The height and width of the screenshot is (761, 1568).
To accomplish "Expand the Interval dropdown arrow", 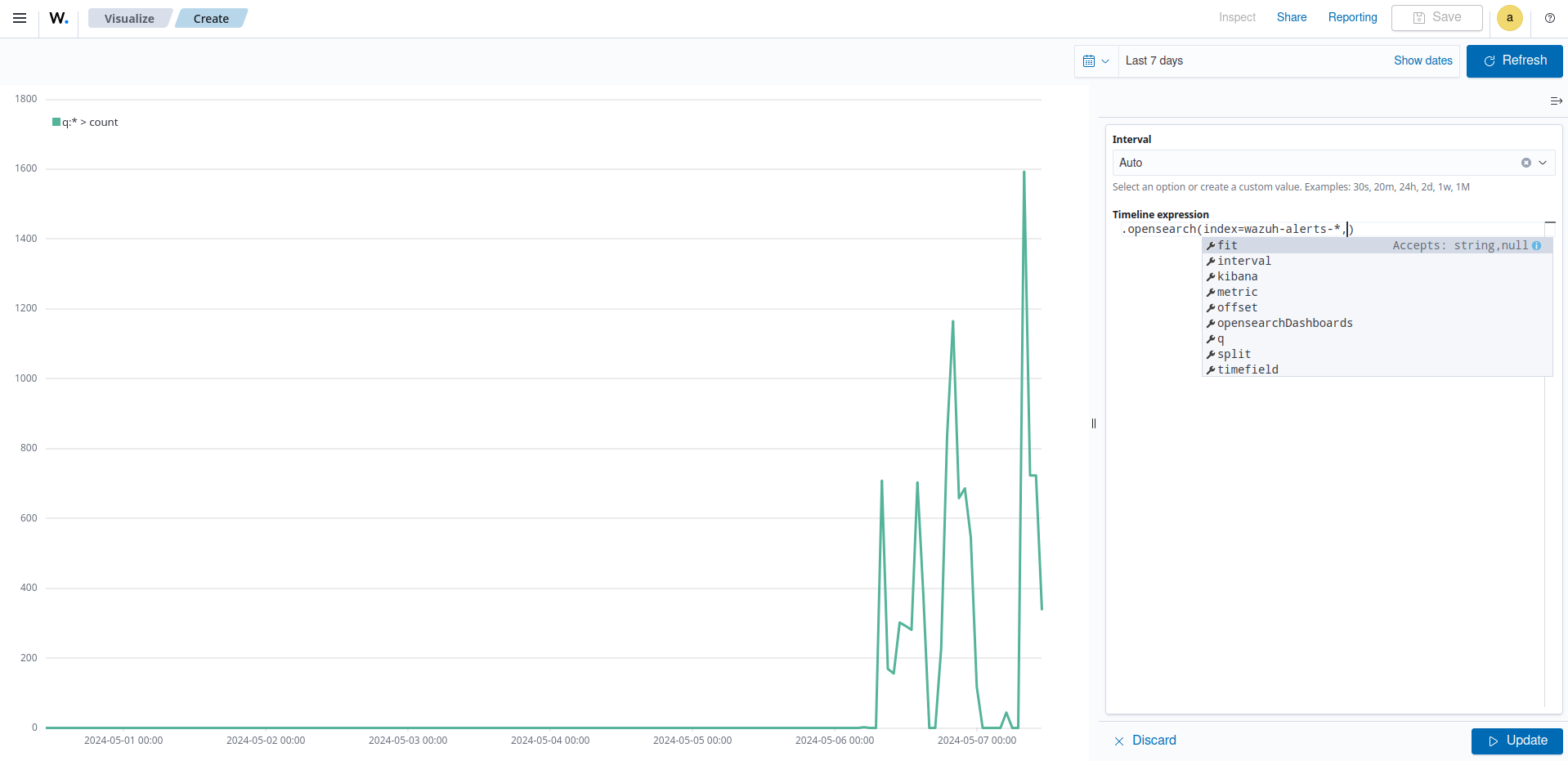I will pos(1543,163).
